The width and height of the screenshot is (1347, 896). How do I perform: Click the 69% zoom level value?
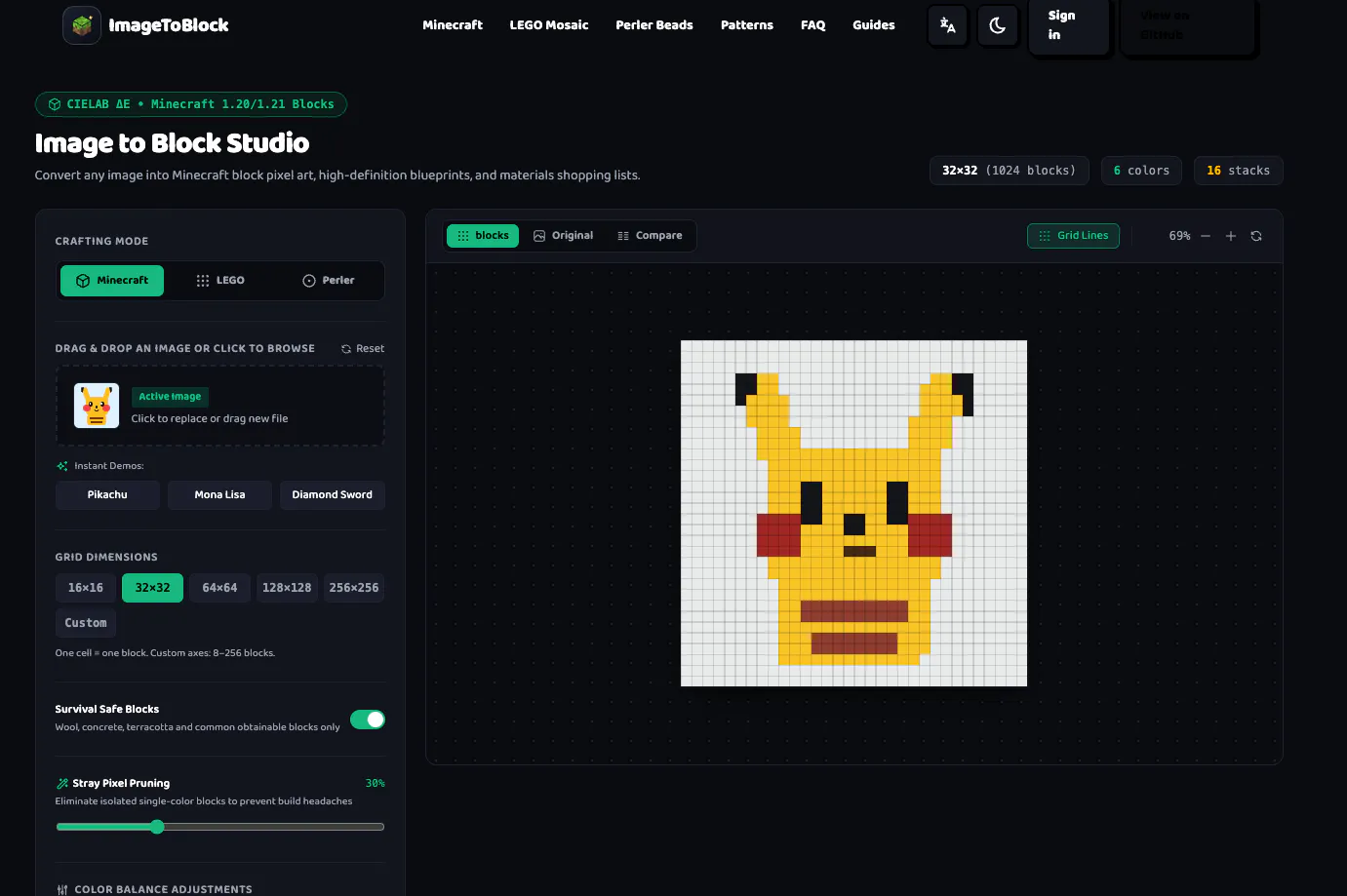click(1180, 236)
